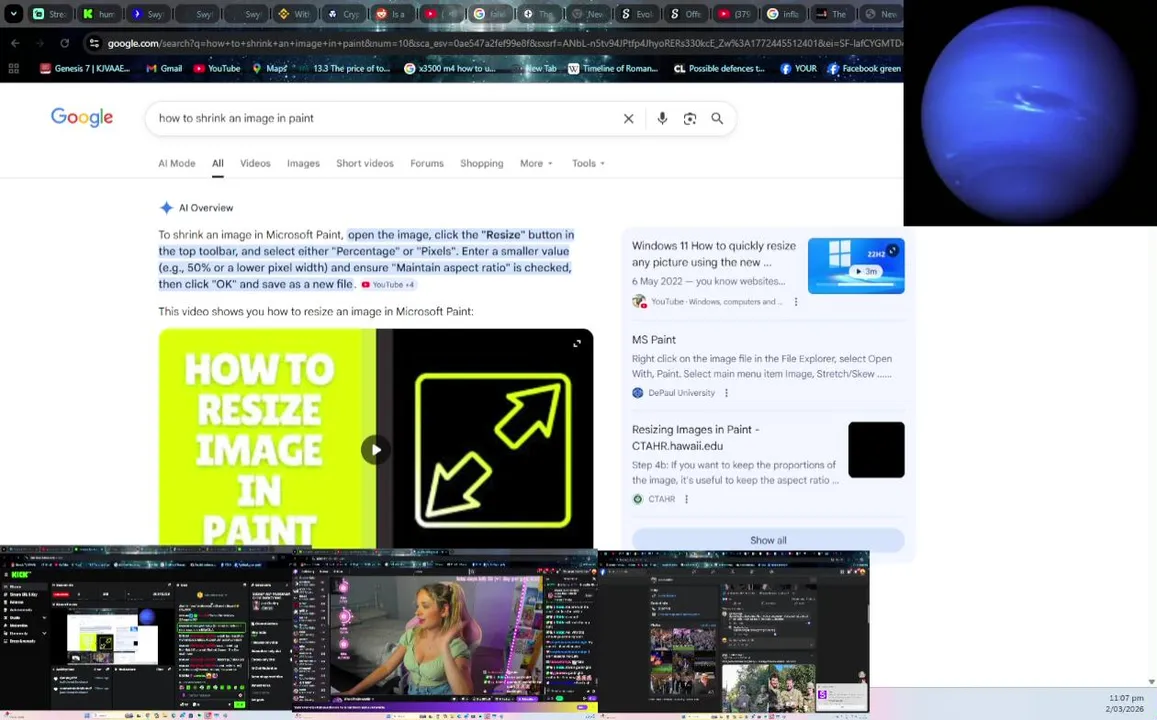Click the AI Overview sparkle icon
Viewport: 1157px width, 720px height.
166,208
